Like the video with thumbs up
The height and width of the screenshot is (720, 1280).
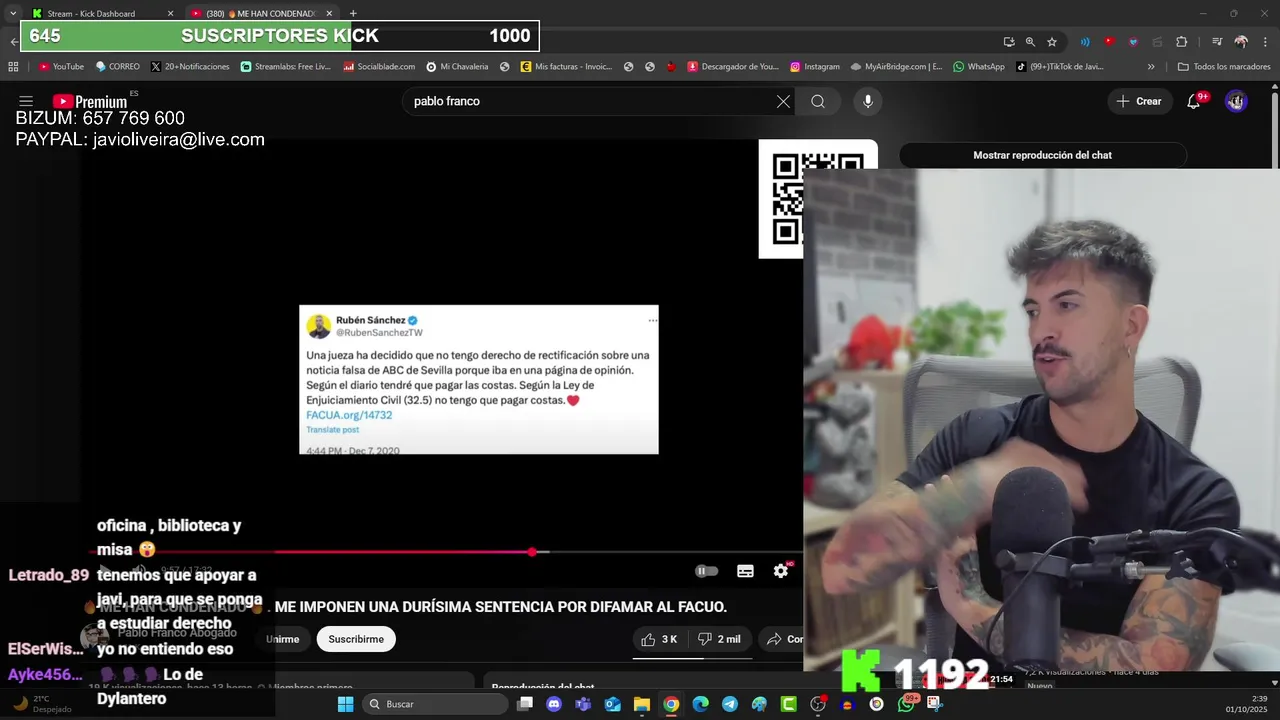pyautogui.click(x=659, y=639)
